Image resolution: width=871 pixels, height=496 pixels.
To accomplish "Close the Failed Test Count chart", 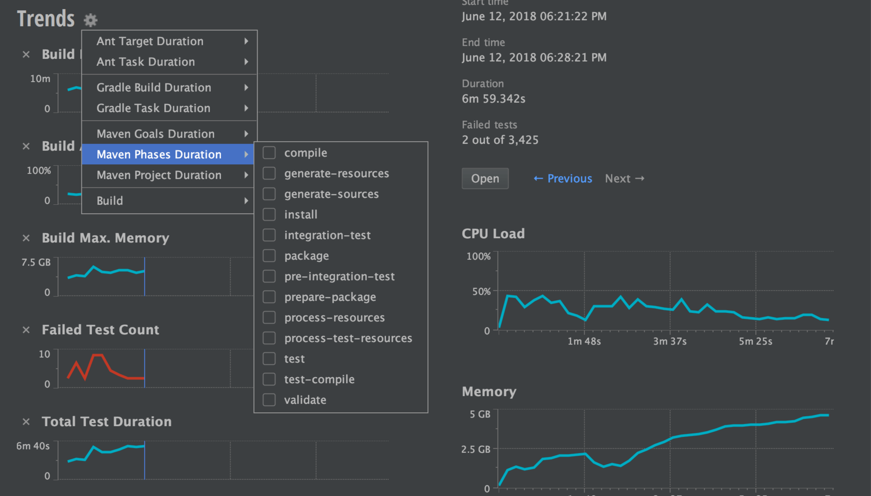I will pyautogui.click(x=27, y=330).
